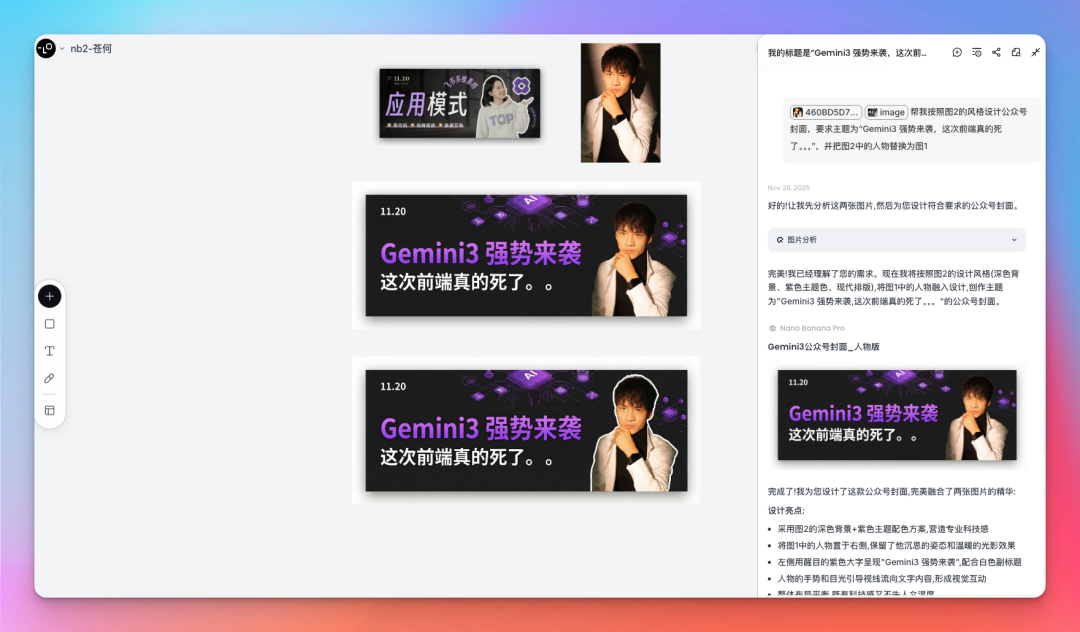Open the layout template tool in left toolbar
The image size is (1080, 632).
coord(50,410)
